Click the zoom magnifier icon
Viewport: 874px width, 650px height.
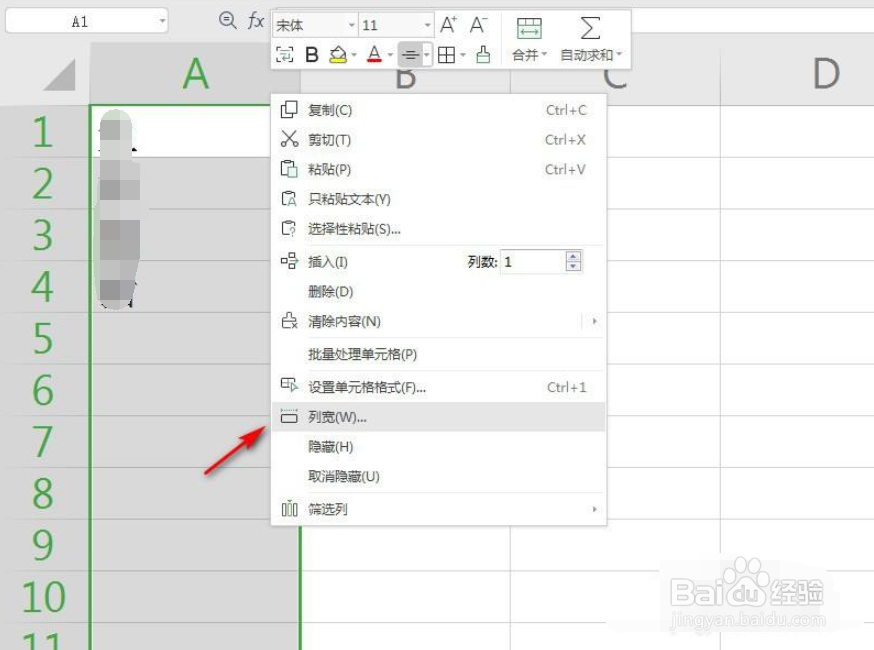click(x=228, y=20)
